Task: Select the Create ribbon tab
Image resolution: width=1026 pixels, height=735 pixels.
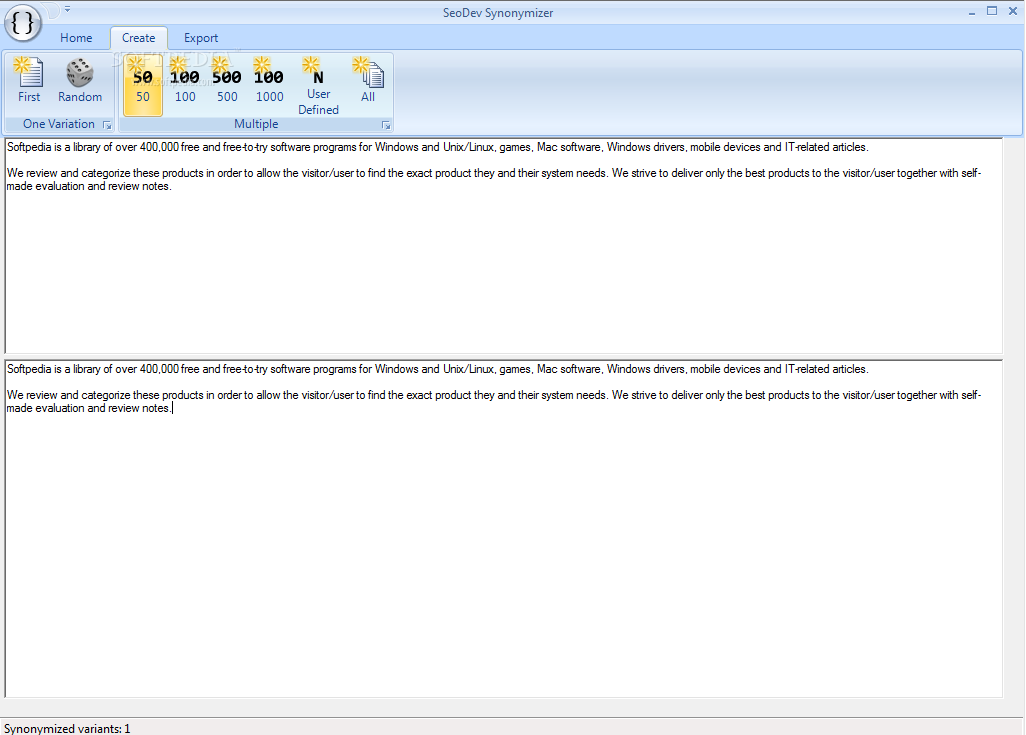Action: [139, 38]
